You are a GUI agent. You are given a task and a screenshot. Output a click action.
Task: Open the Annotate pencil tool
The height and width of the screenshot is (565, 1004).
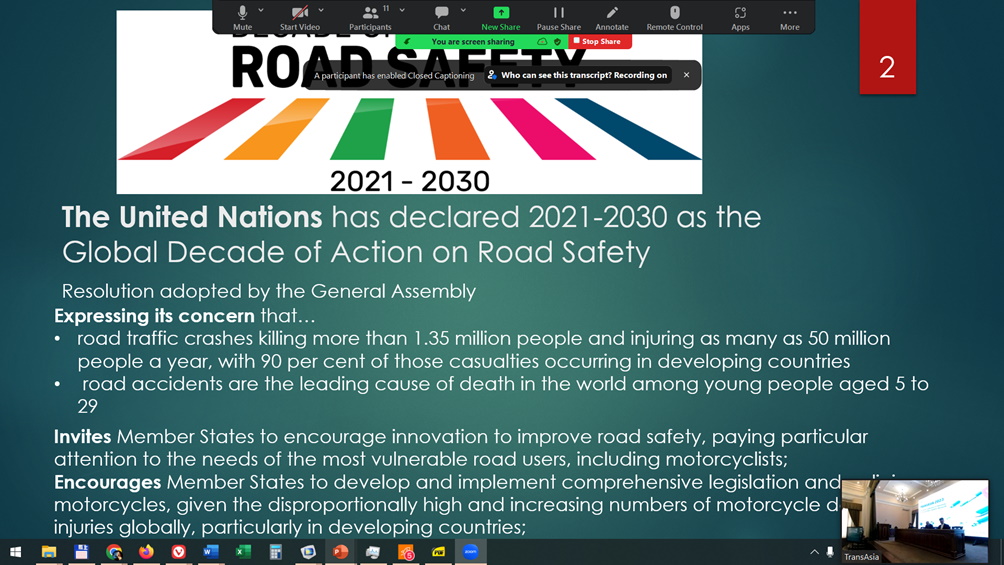pos(611,17)
